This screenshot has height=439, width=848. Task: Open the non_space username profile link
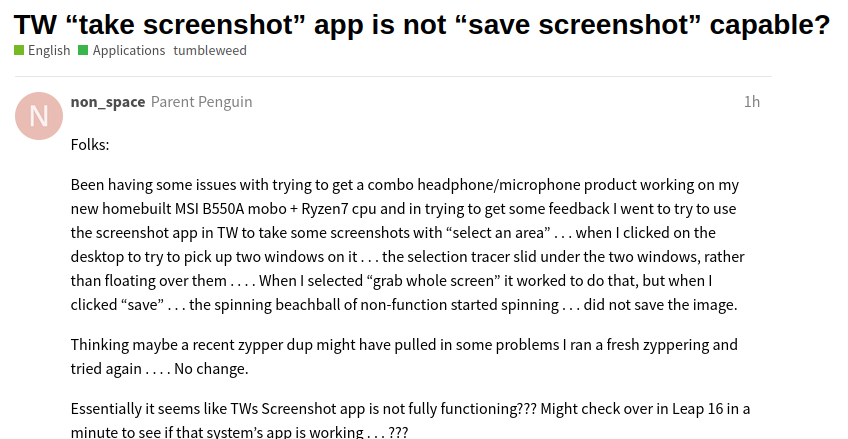[108, 102]
